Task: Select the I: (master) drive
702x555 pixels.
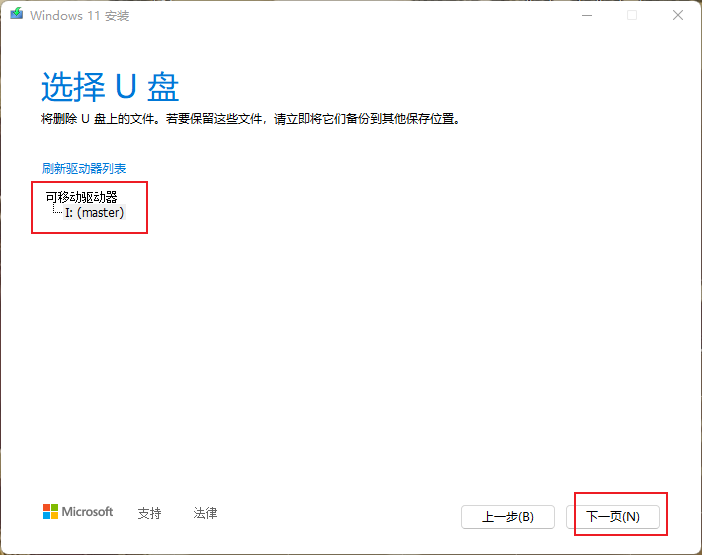Action: [94, 212]
